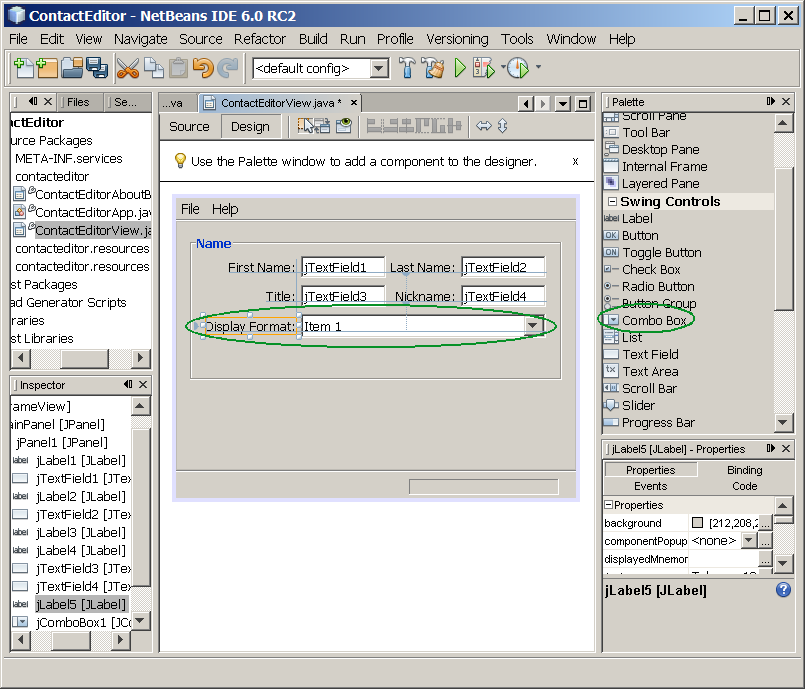This screenshot has width=805, height=689.
Task: Show the Binding properties category
Action: point(744,470)
